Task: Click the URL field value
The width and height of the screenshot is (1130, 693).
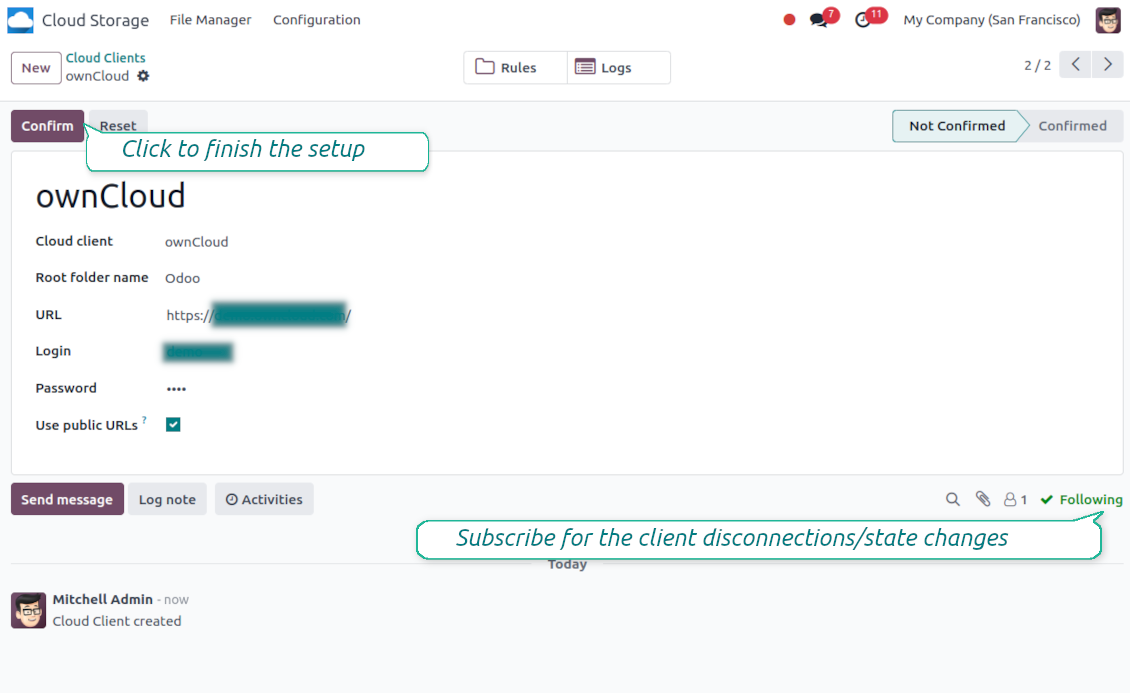Action: click(x=258, y=315)
